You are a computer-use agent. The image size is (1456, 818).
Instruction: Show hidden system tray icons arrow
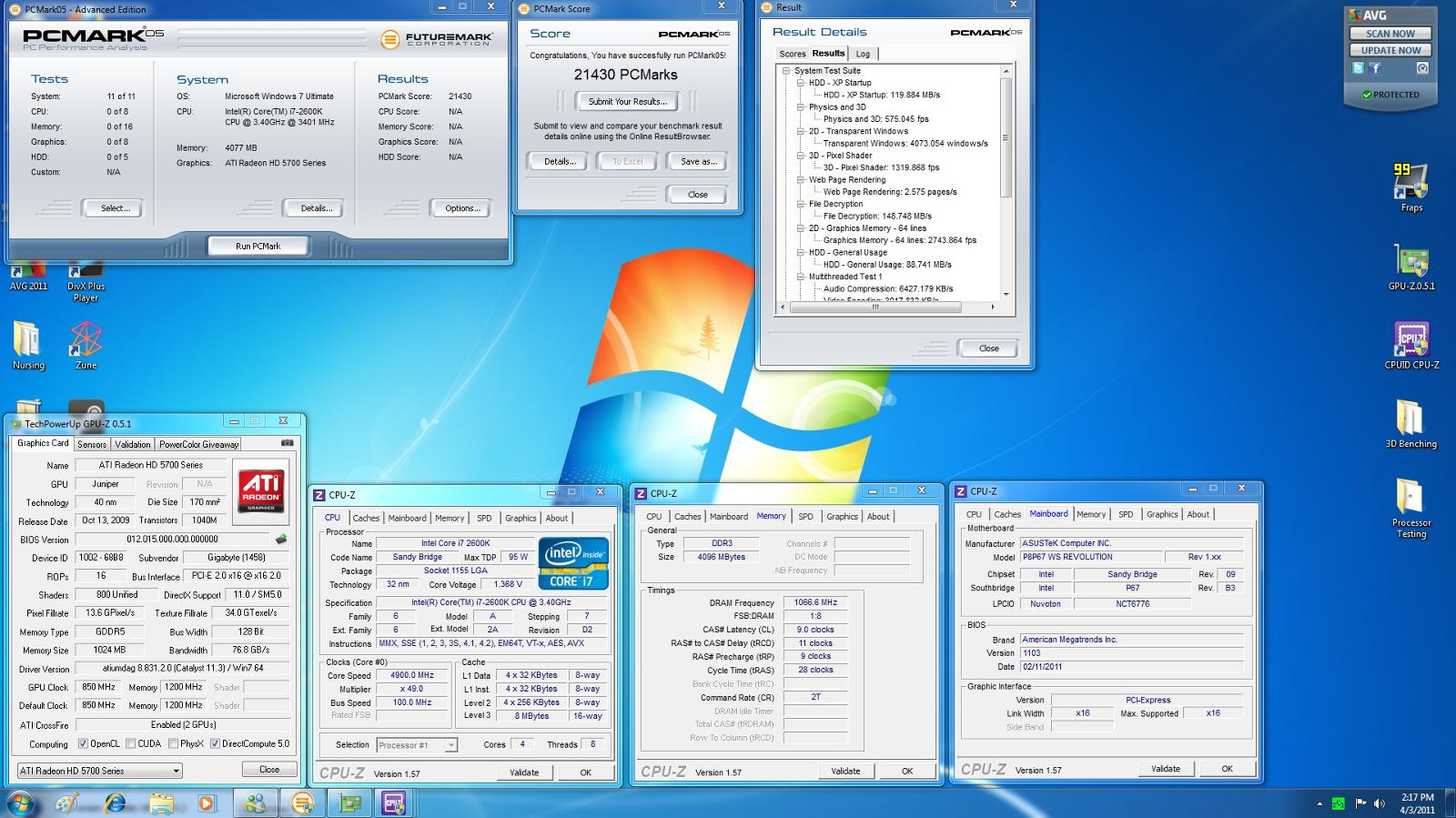1319,803
